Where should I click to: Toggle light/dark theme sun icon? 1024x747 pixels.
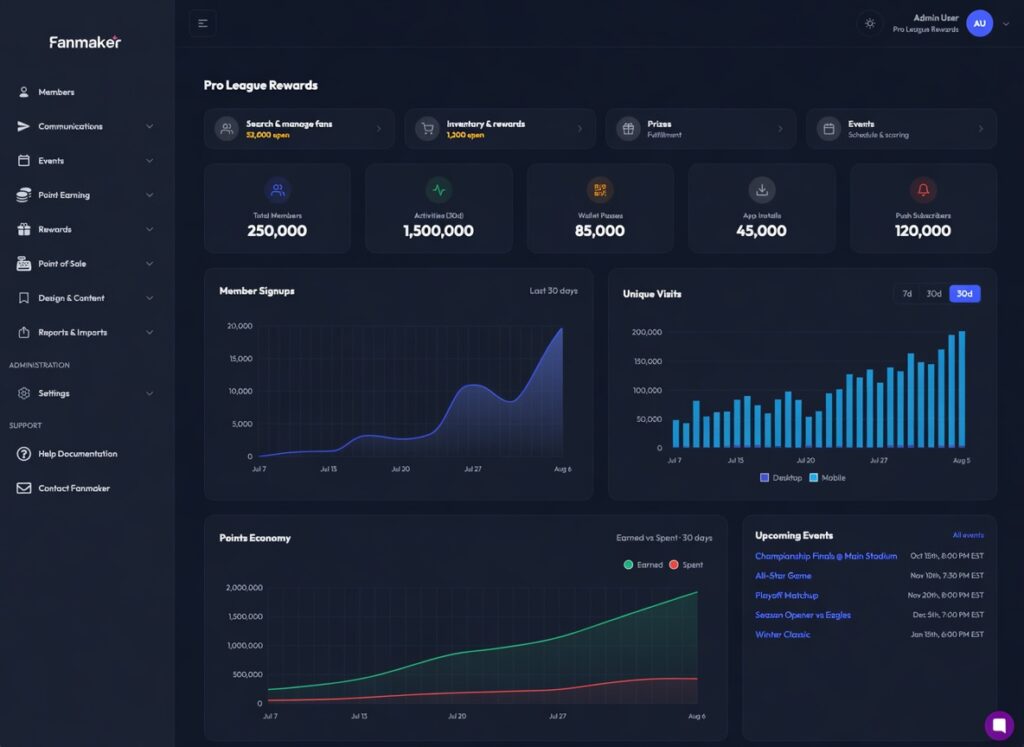coord(870,24)
